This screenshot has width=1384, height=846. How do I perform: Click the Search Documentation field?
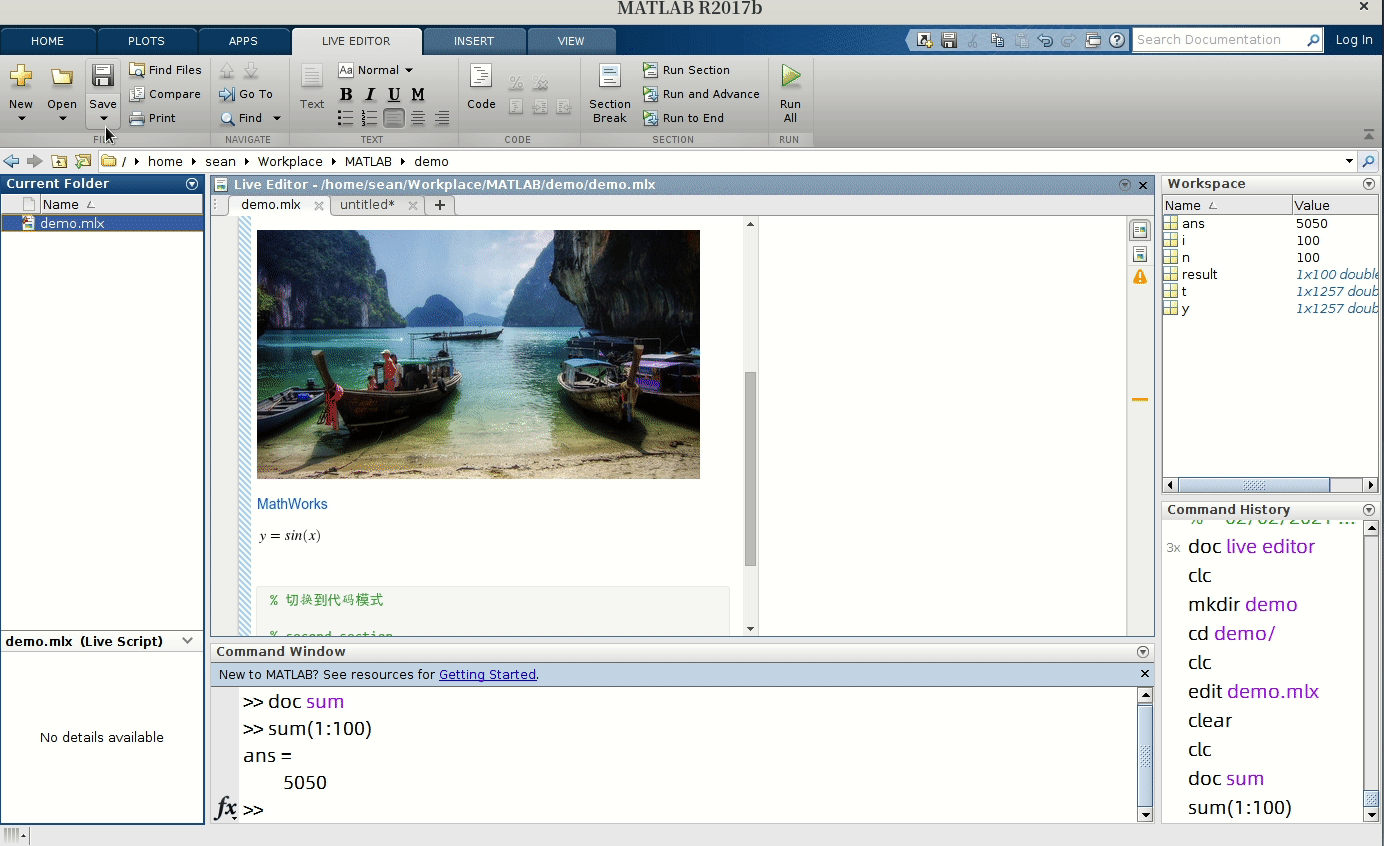coord(1218,40)
